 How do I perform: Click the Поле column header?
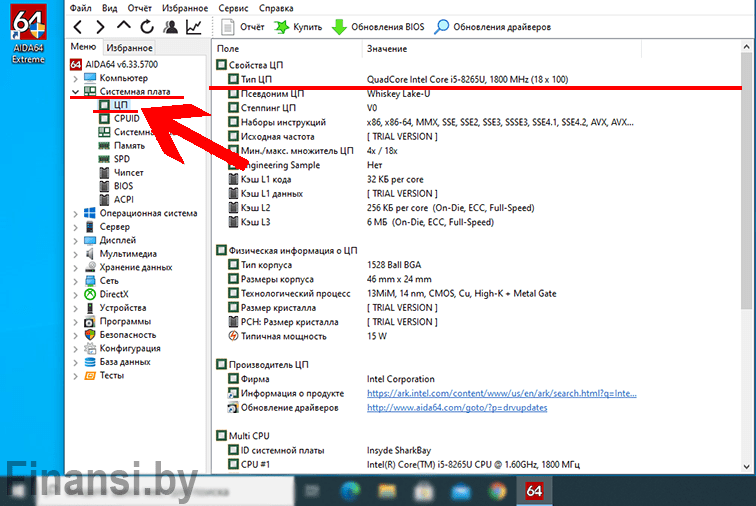(286, 49)
